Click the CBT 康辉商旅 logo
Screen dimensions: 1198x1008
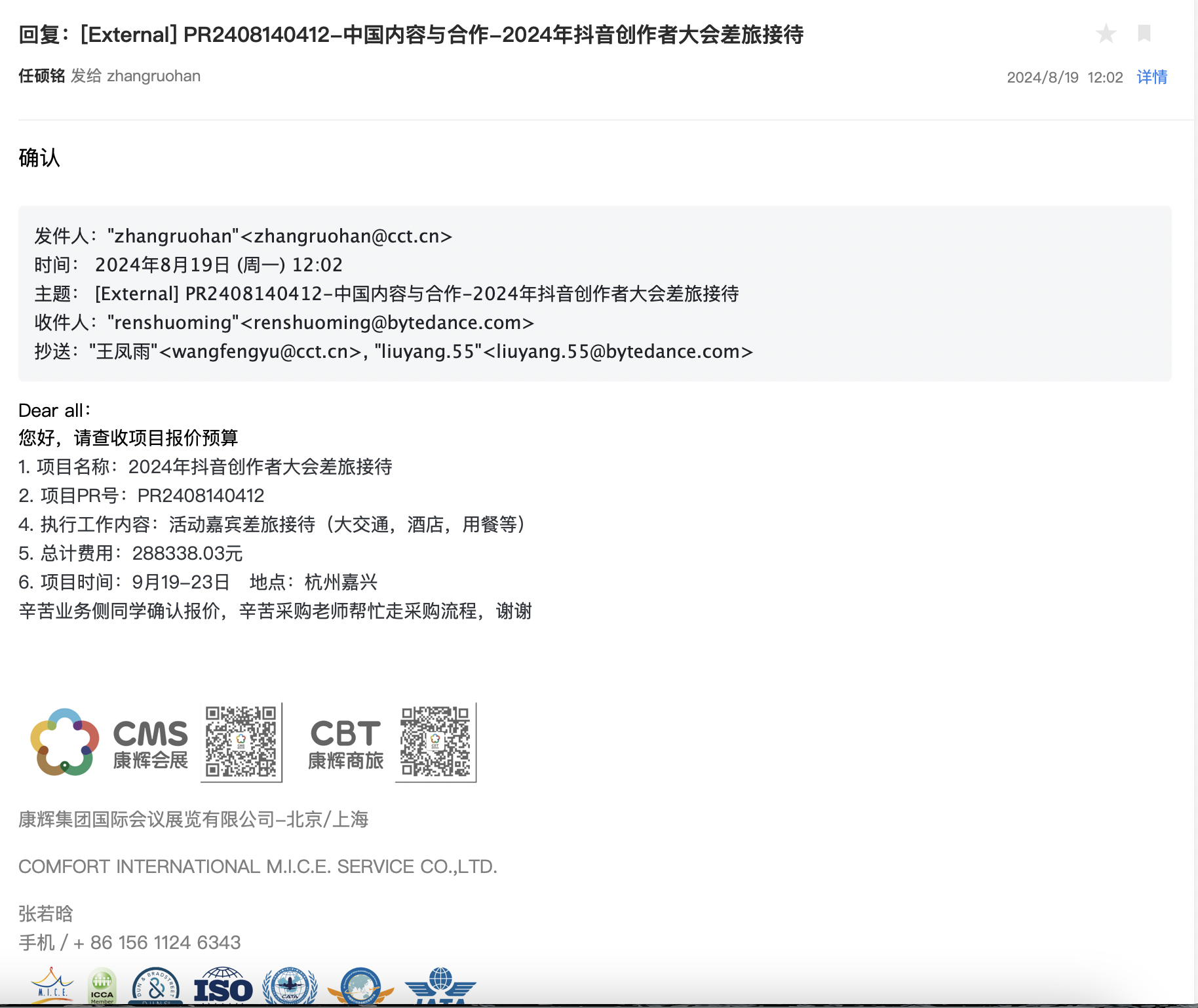click(x=345, y=743)
